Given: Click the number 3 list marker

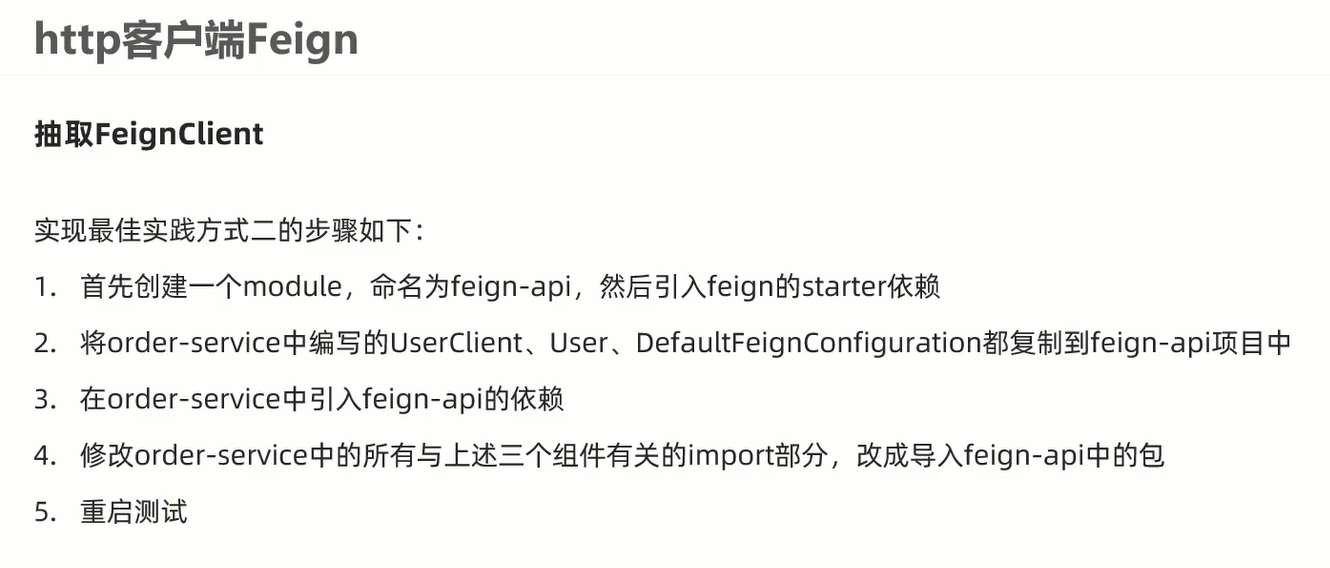Looking at the screenshot, I should coord(43,400).
